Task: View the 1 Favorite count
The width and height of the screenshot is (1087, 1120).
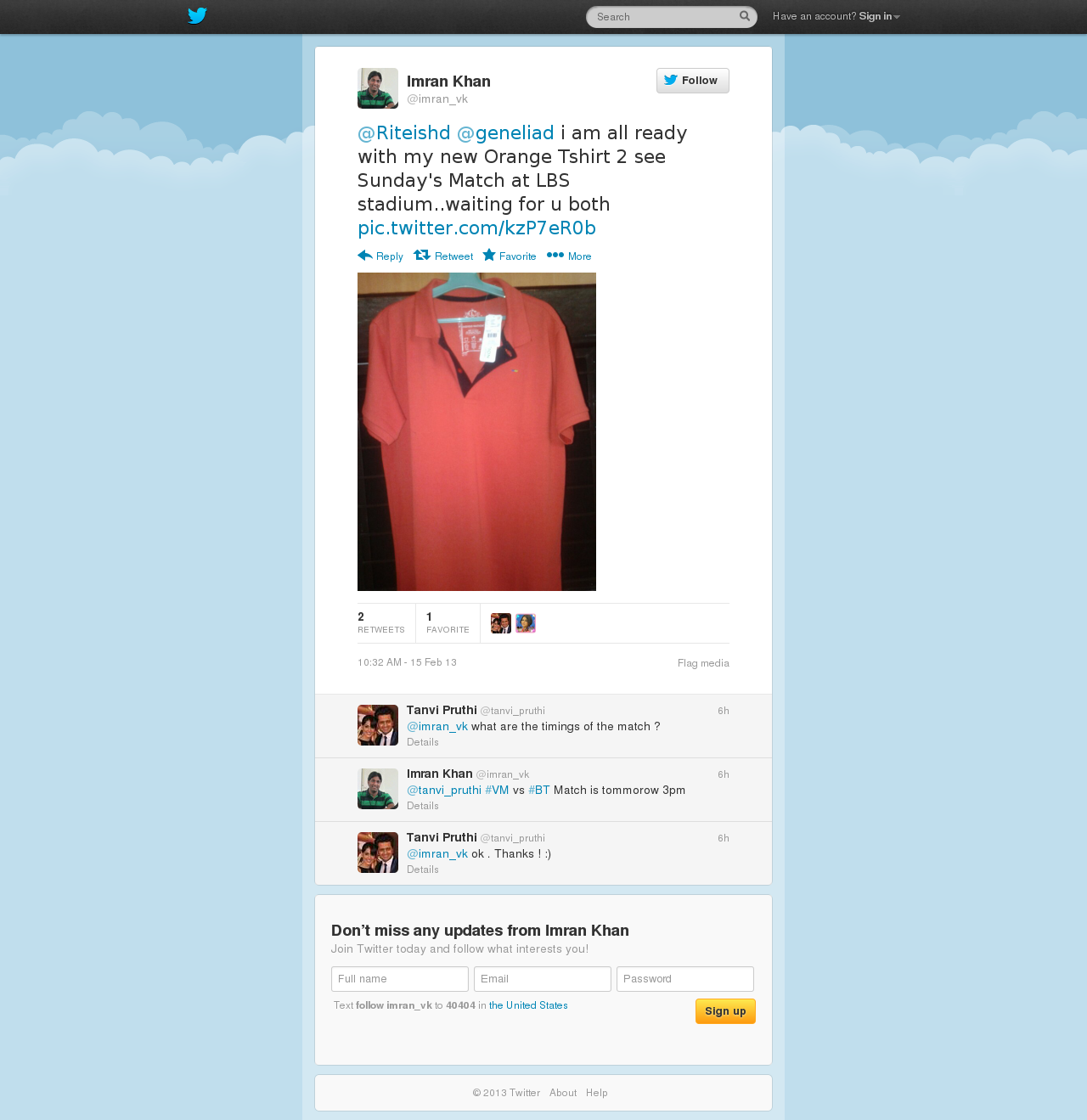Action: click(x=448, y=623)
